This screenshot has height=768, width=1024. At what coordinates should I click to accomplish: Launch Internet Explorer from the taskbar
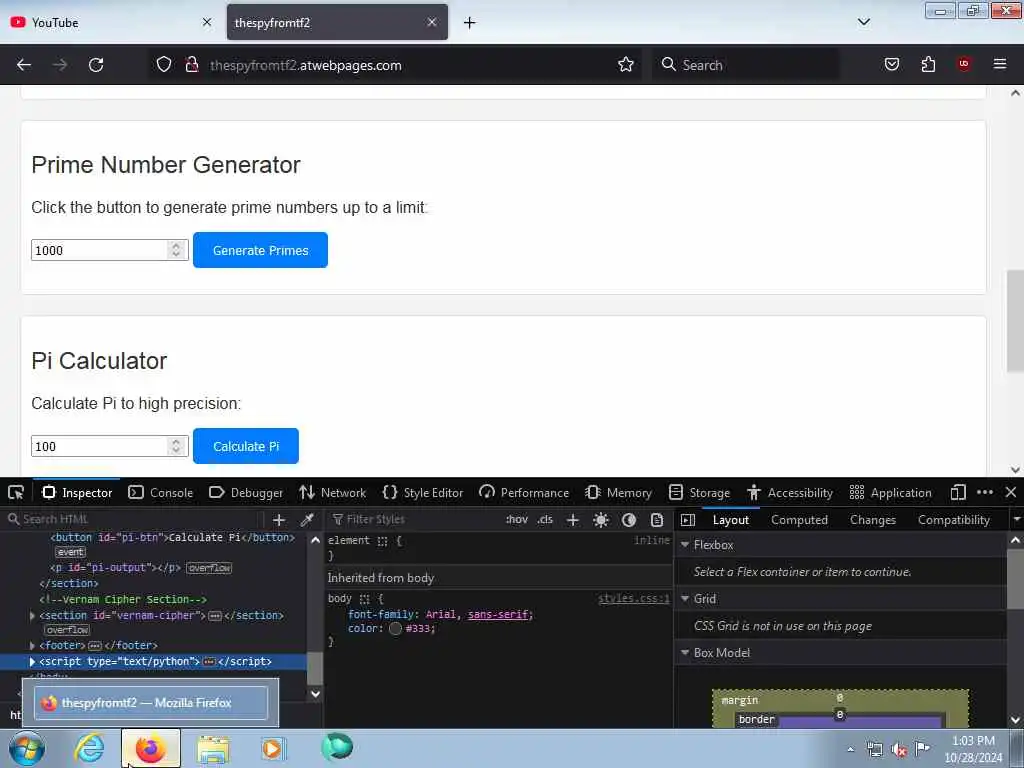point(89,748)
